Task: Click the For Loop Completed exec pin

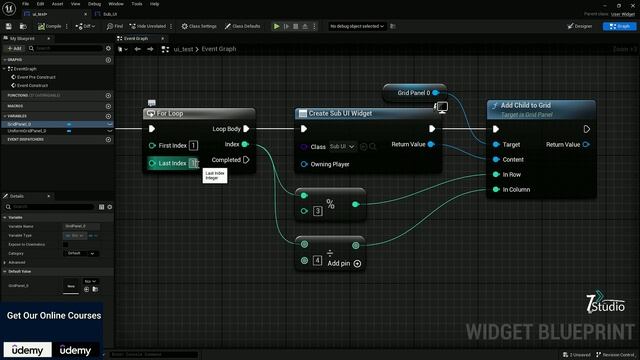Action: click(246, 160)
